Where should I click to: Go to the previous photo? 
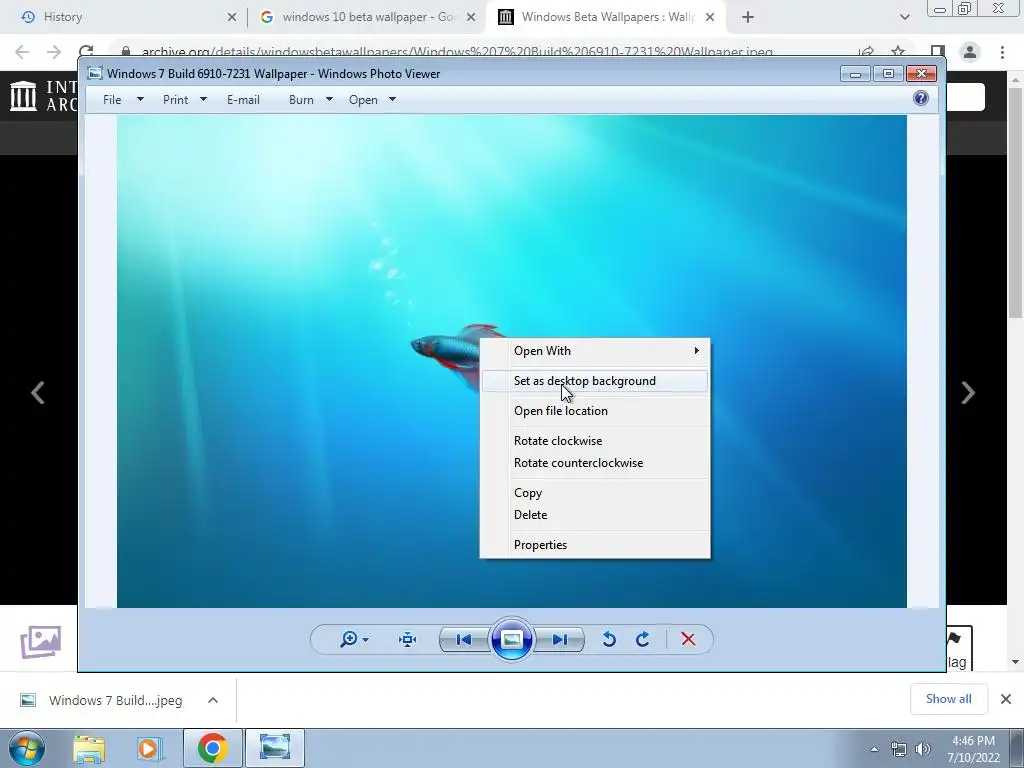[464, 639]
